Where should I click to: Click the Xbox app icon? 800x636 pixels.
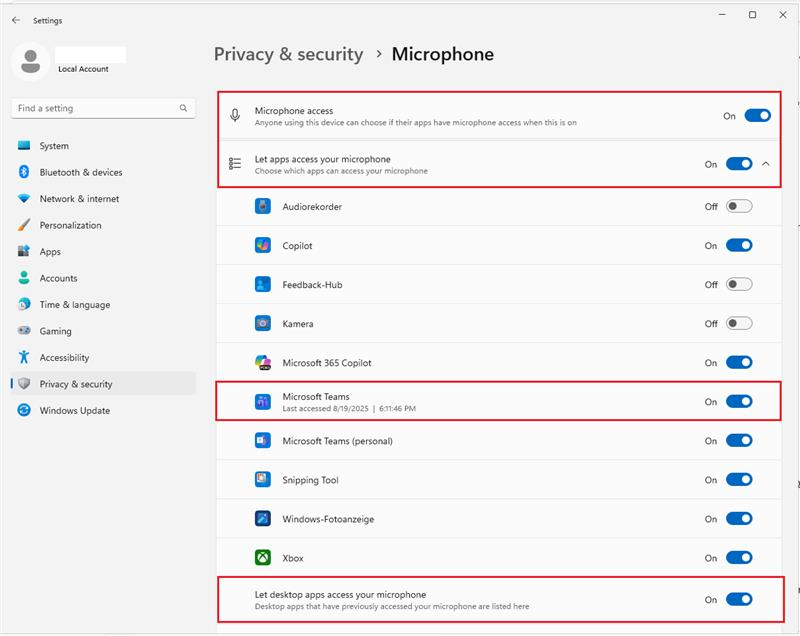[x=263, y=558]
